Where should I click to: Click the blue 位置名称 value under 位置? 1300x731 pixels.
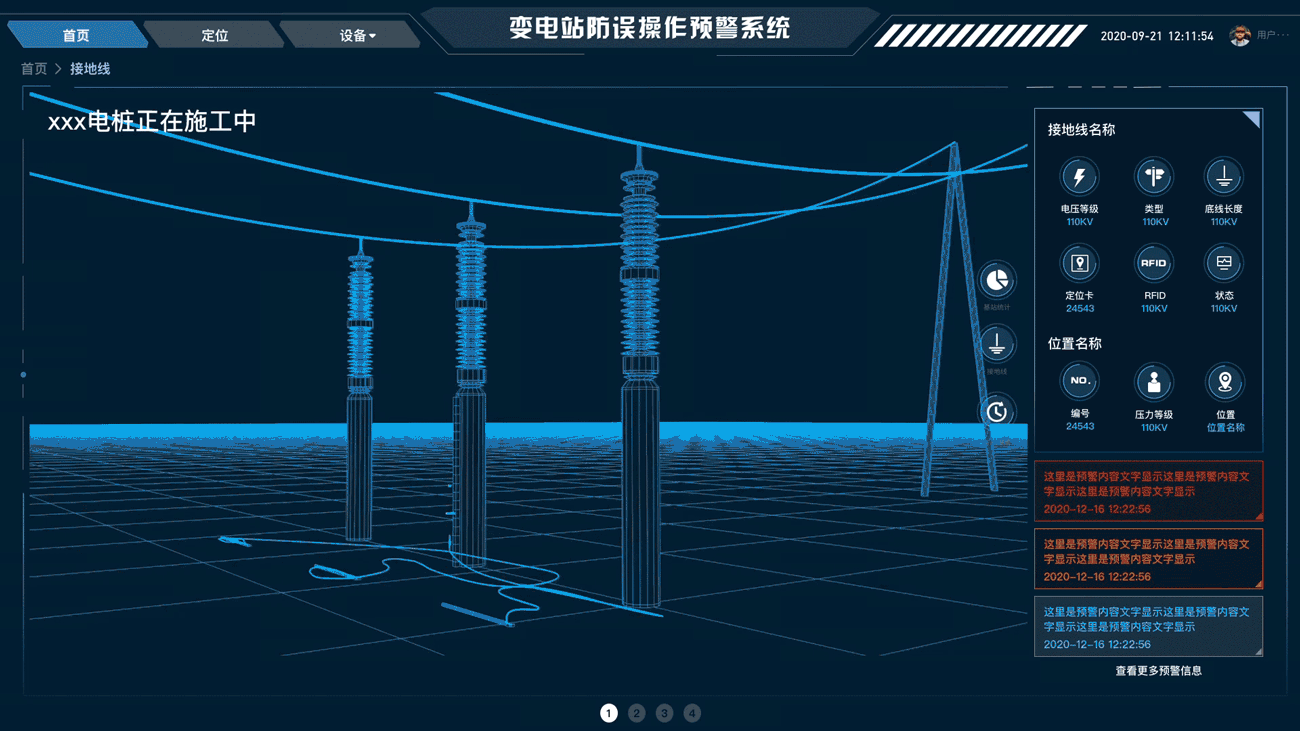click(1225, 428)
